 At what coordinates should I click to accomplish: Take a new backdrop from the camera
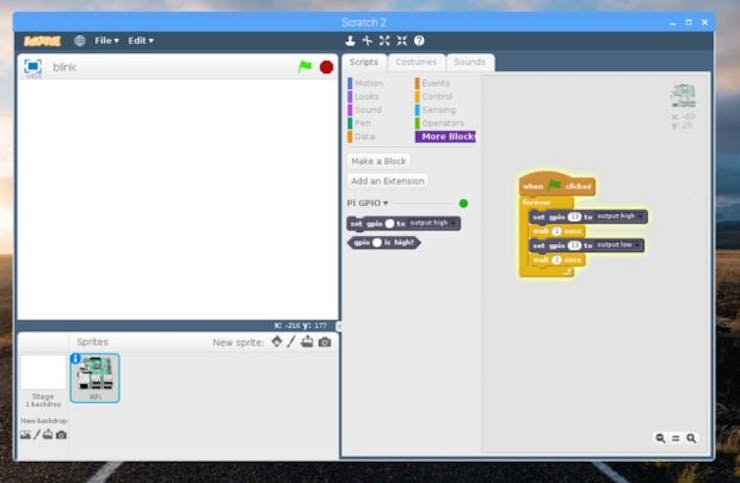[61, 435]
